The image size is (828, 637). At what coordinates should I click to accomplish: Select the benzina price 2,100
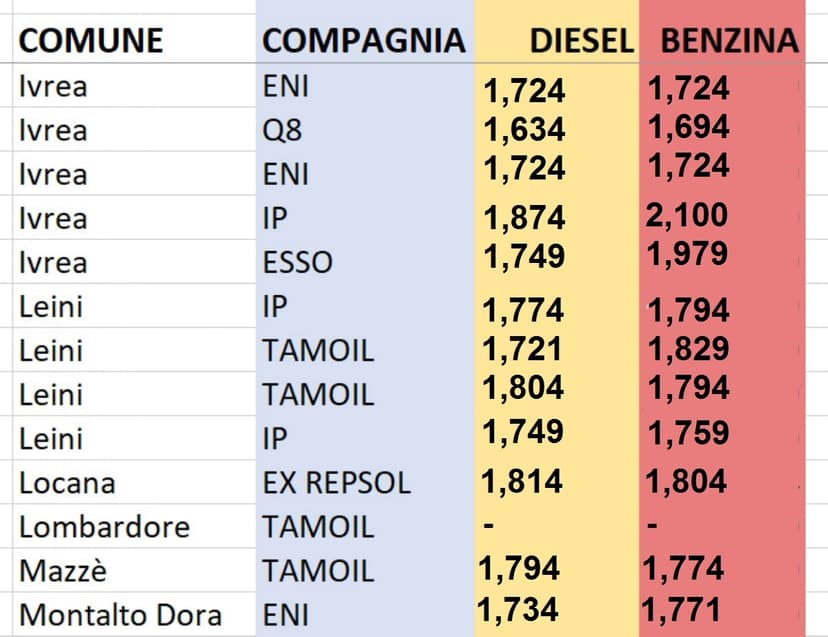687,215
